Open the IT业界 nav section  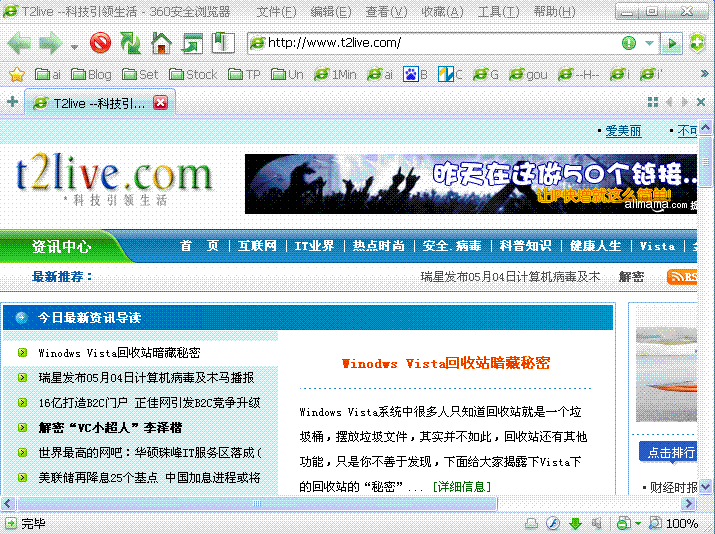click(x=314, y=246)
